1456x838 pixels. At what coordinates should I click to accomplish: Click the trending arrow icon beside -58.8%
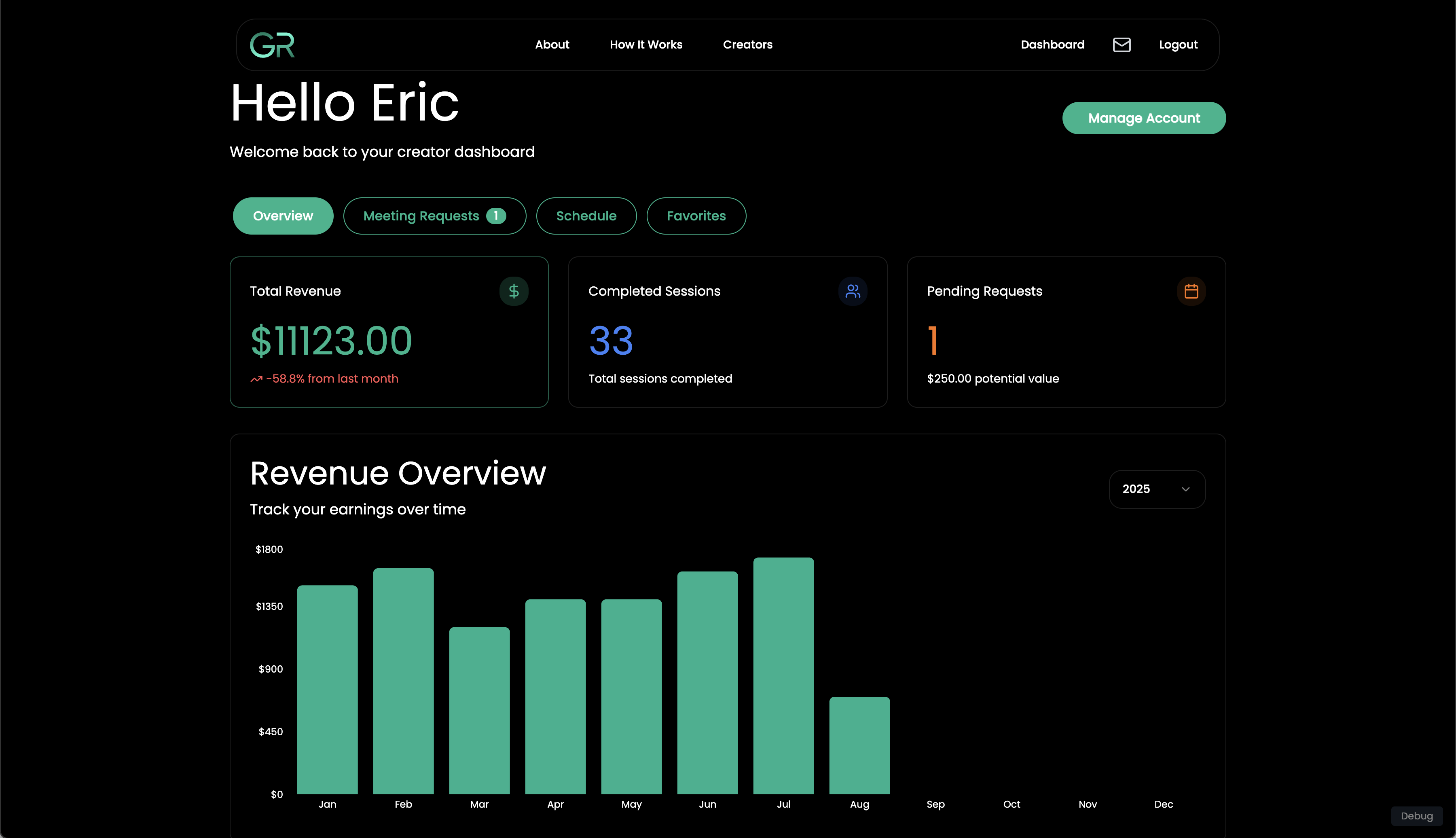click(x=256, y=379)
